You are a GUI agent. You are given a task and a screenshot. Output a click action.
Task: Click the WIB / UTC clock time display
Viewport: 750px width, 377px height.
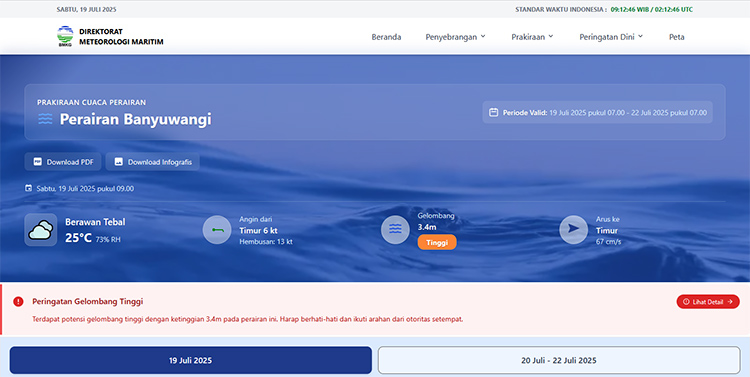652,9
